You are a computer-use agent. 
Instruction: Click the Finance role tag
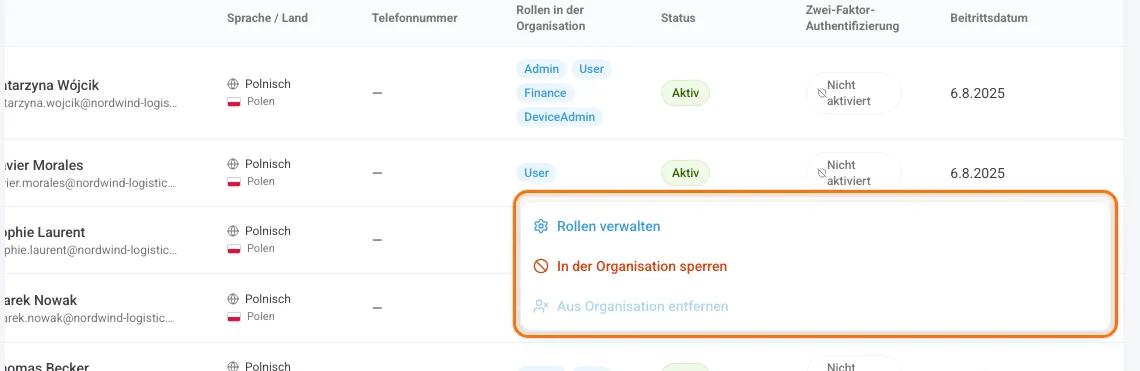click(x=545, y=93)
